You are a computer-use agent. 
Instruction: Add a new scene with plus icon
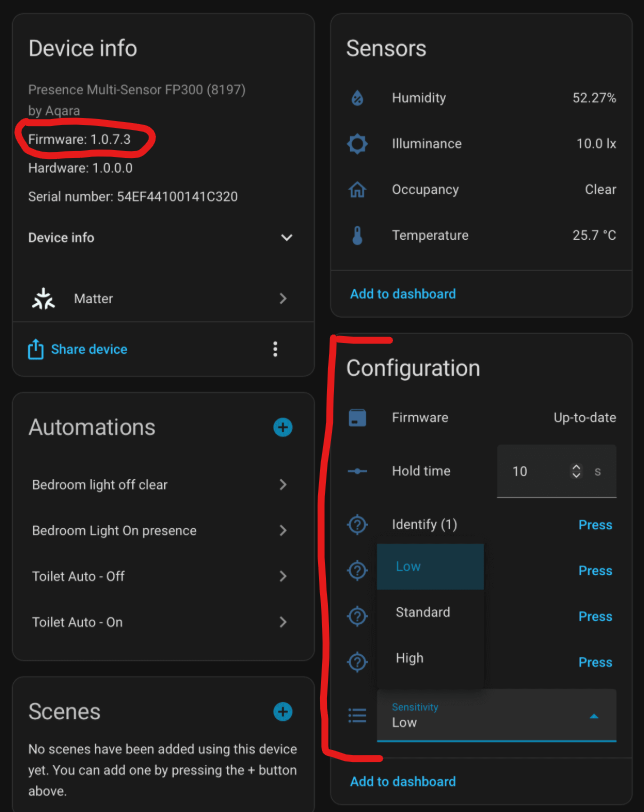pos(283,712)
